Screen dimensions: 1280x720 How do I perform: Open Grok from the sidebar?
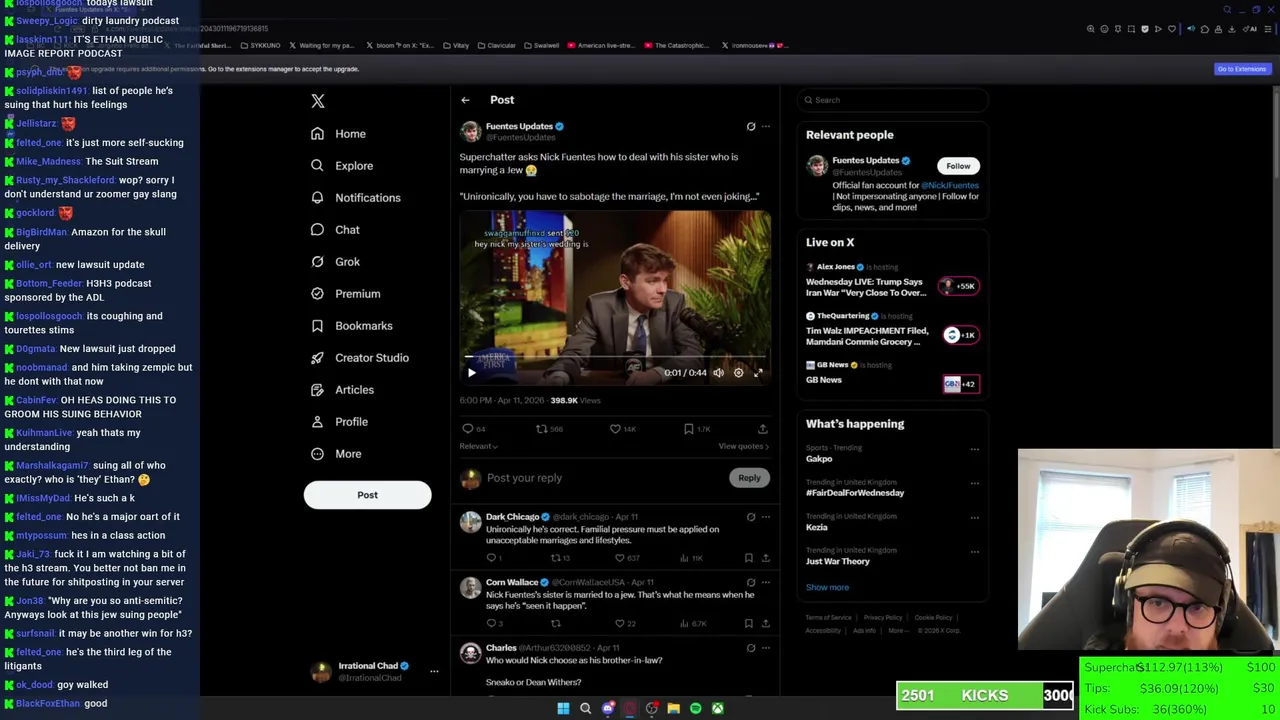(335, 262)
